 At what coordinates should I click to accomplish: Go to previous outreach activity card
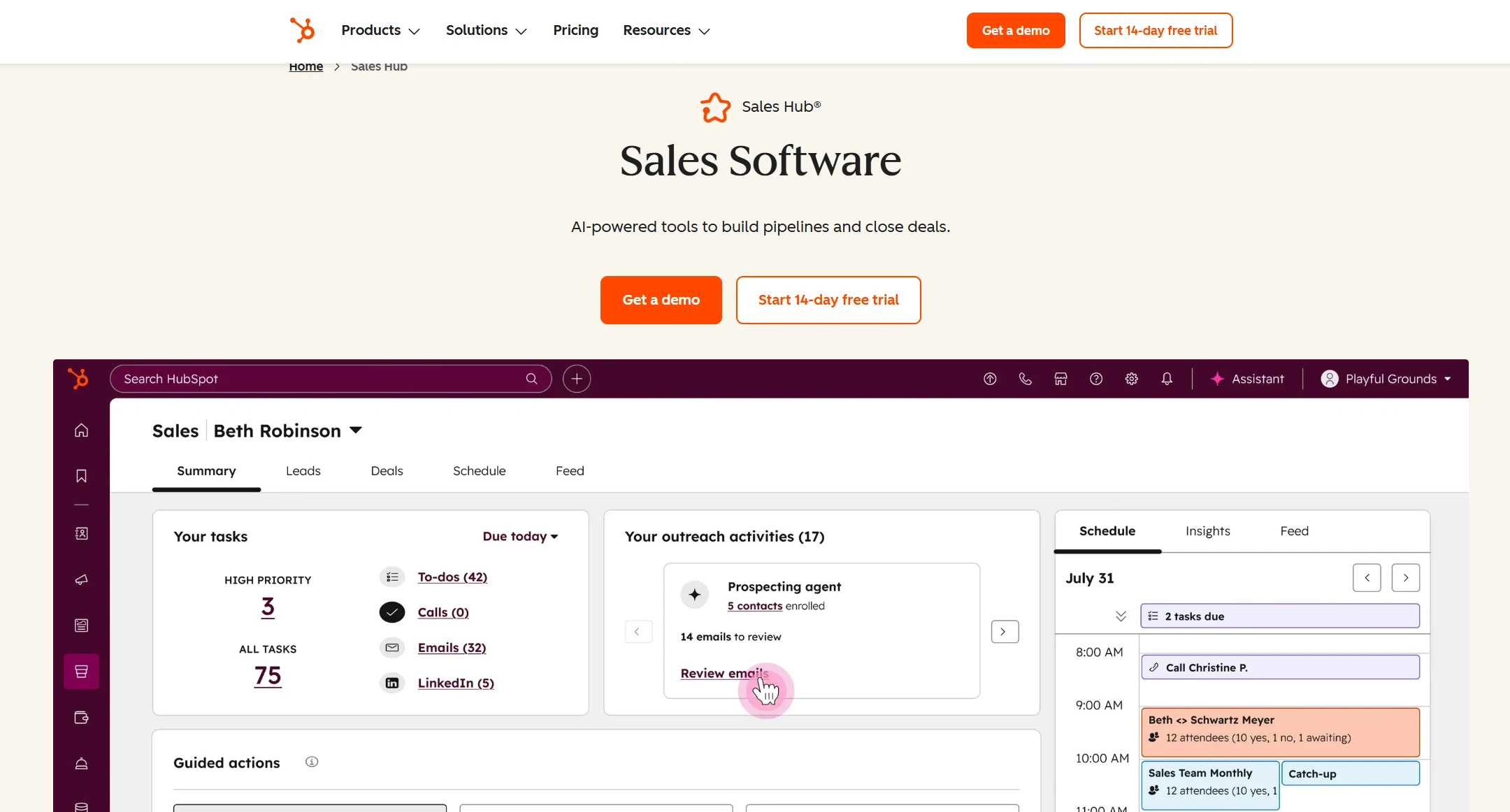click(638, 632)
